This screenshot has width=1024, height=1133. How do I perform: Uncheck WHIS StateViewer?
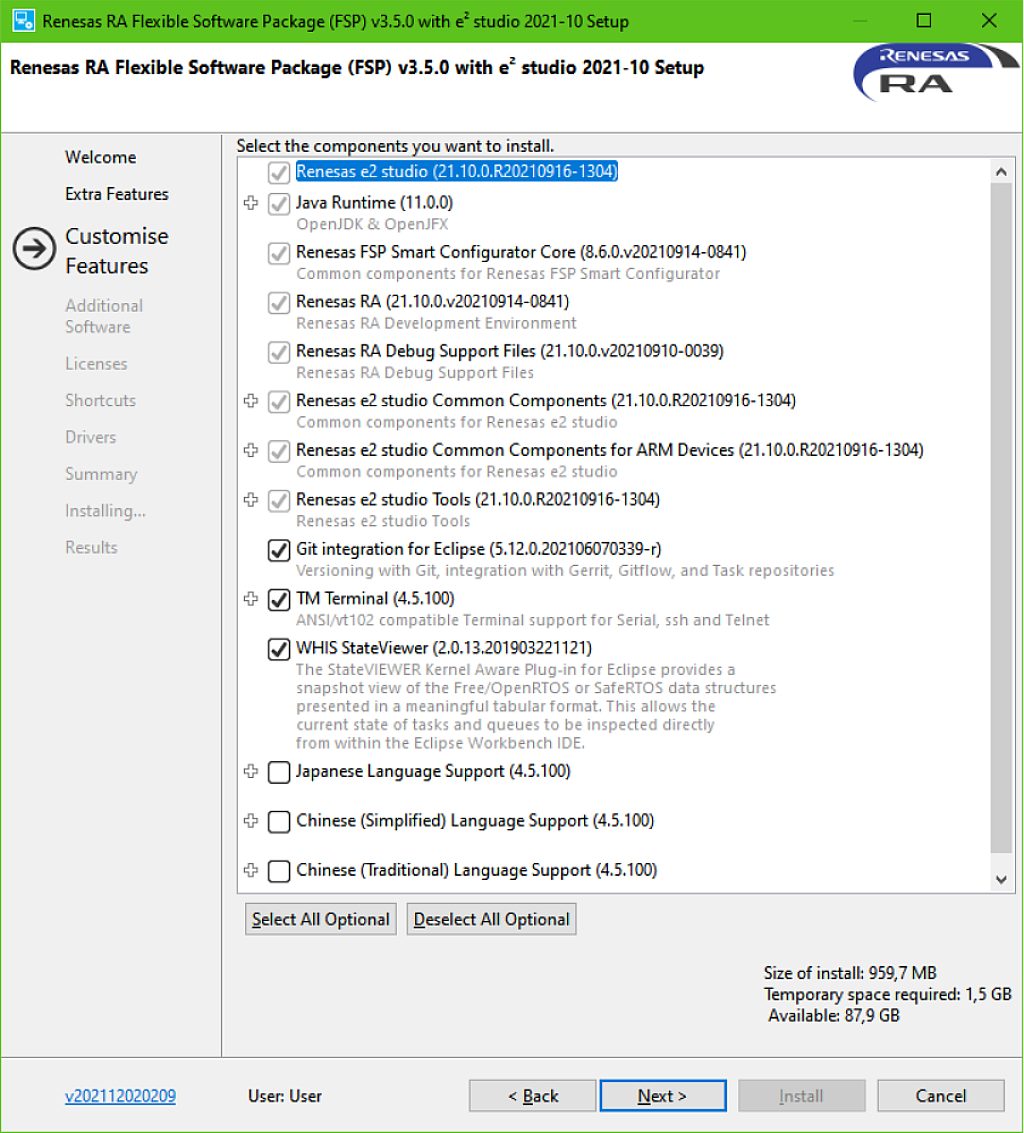[278, 649]
